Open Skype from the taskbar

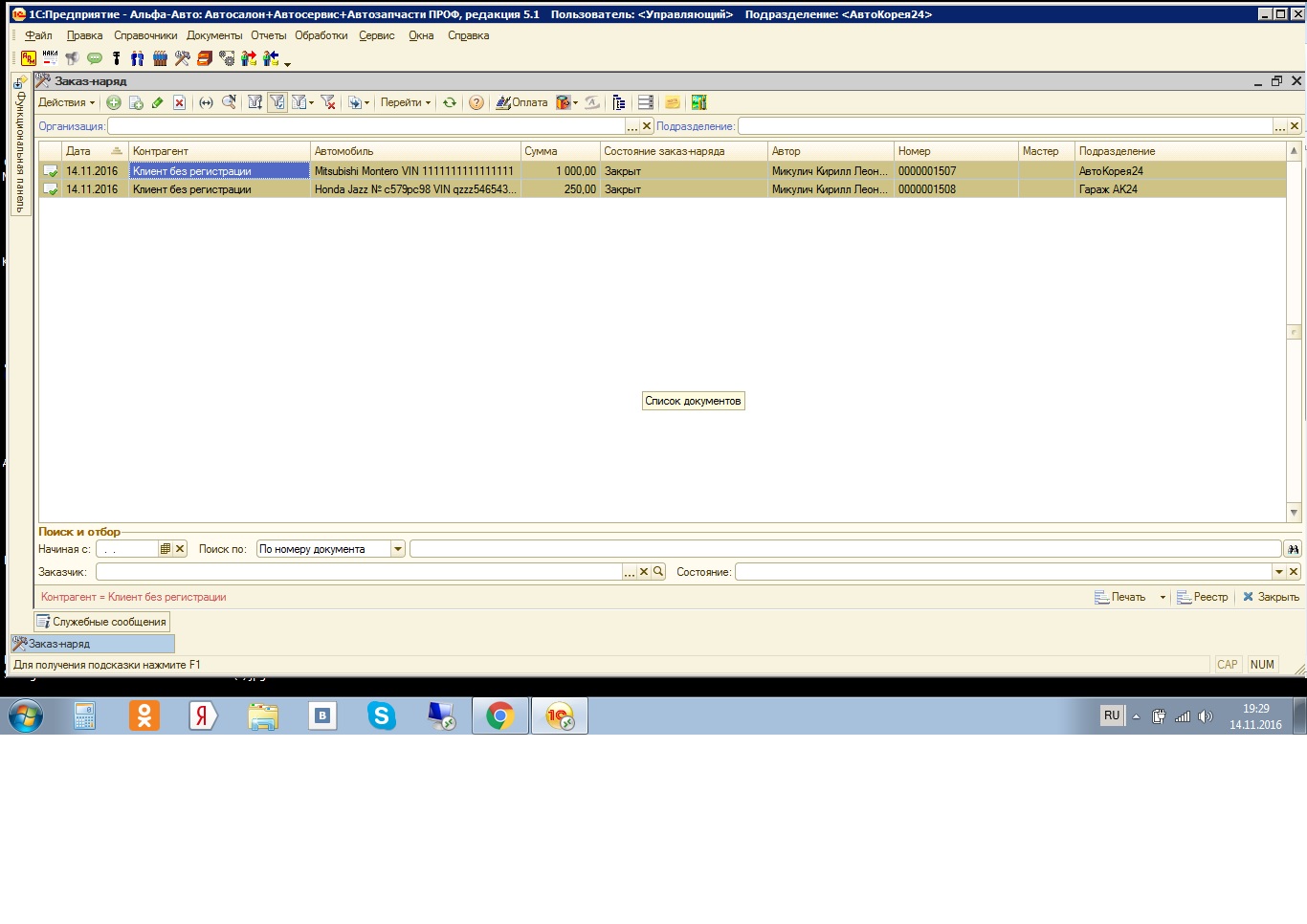(x=382, y=715)
